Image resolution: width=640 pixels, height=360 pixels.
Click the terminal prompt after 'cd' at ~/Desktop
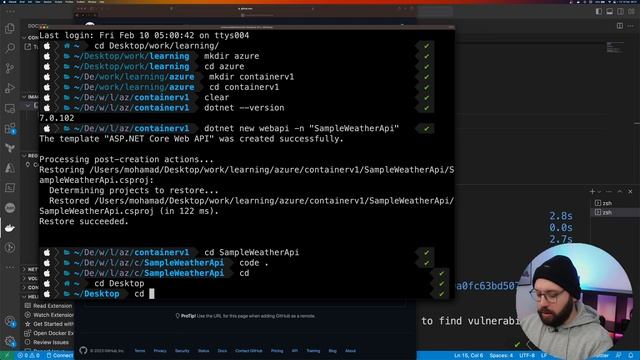(152, 294)
